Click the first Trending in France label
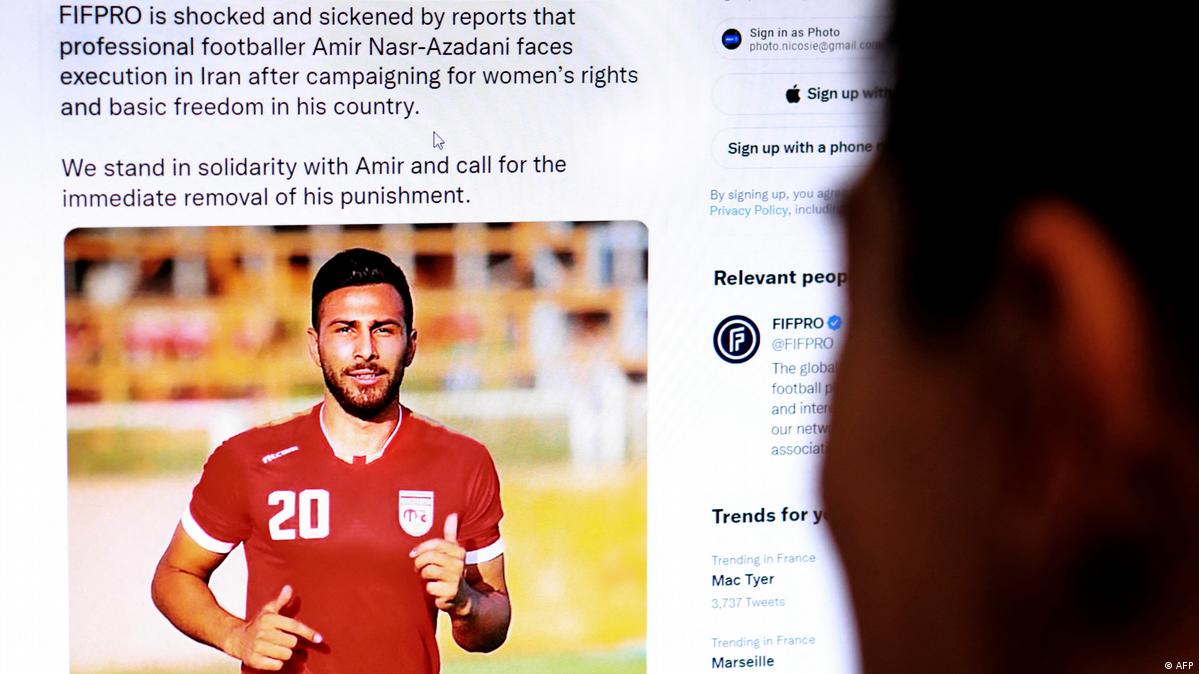The width and height of the screenshot is (1199, 674). click(763, 559)
